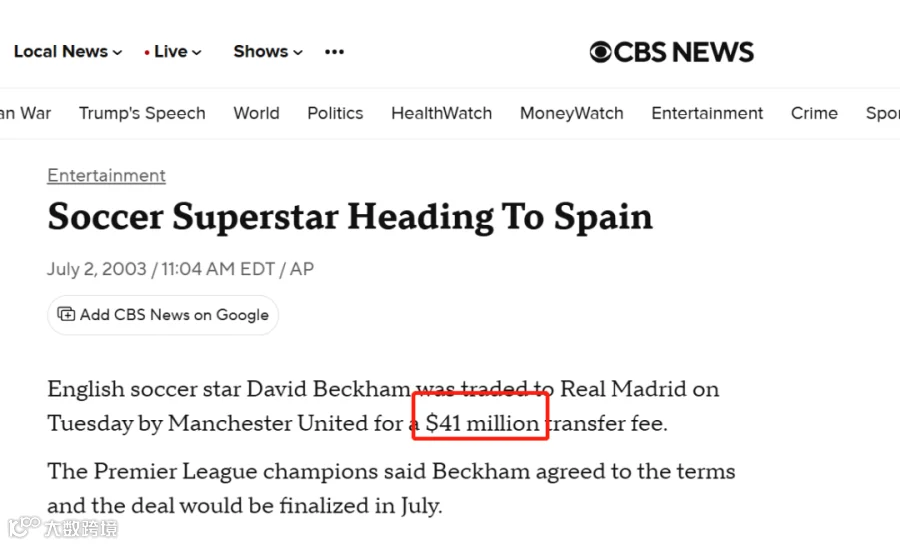The height and width of the screenshot is (545, 900).
Task: Click the highlighted $41 million text
Action: point(482,423)
